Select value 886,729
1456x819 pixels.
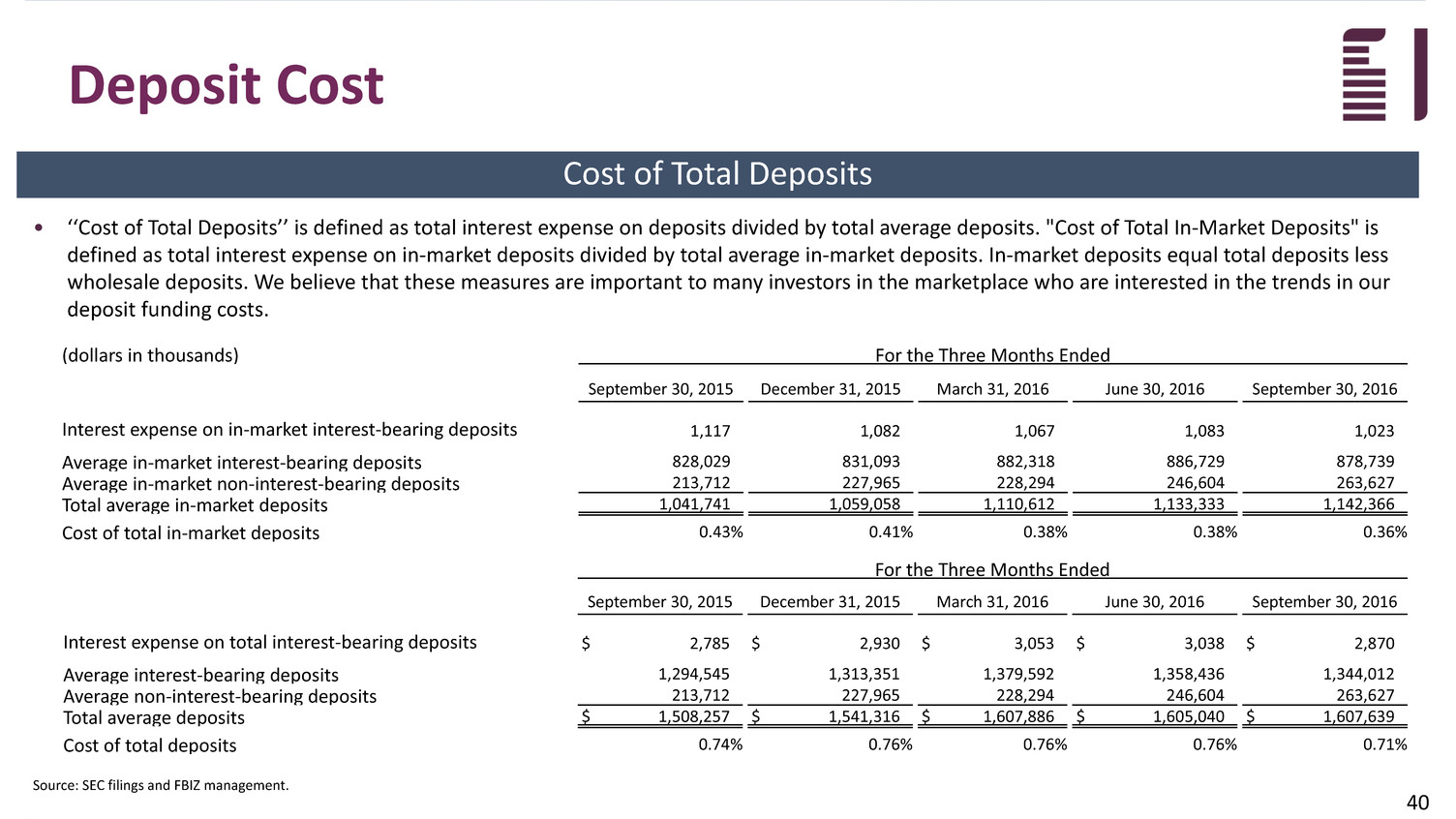click(x=1196, y=462)
